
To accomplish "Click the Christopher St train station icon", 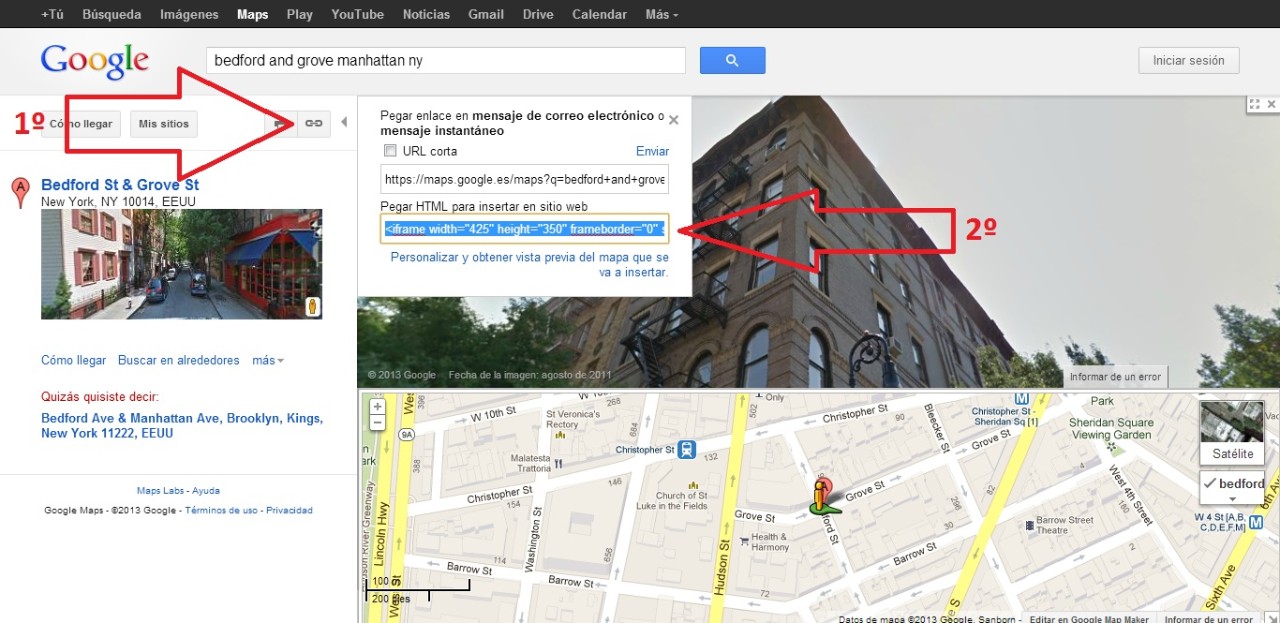I will (x=687, y=450).
